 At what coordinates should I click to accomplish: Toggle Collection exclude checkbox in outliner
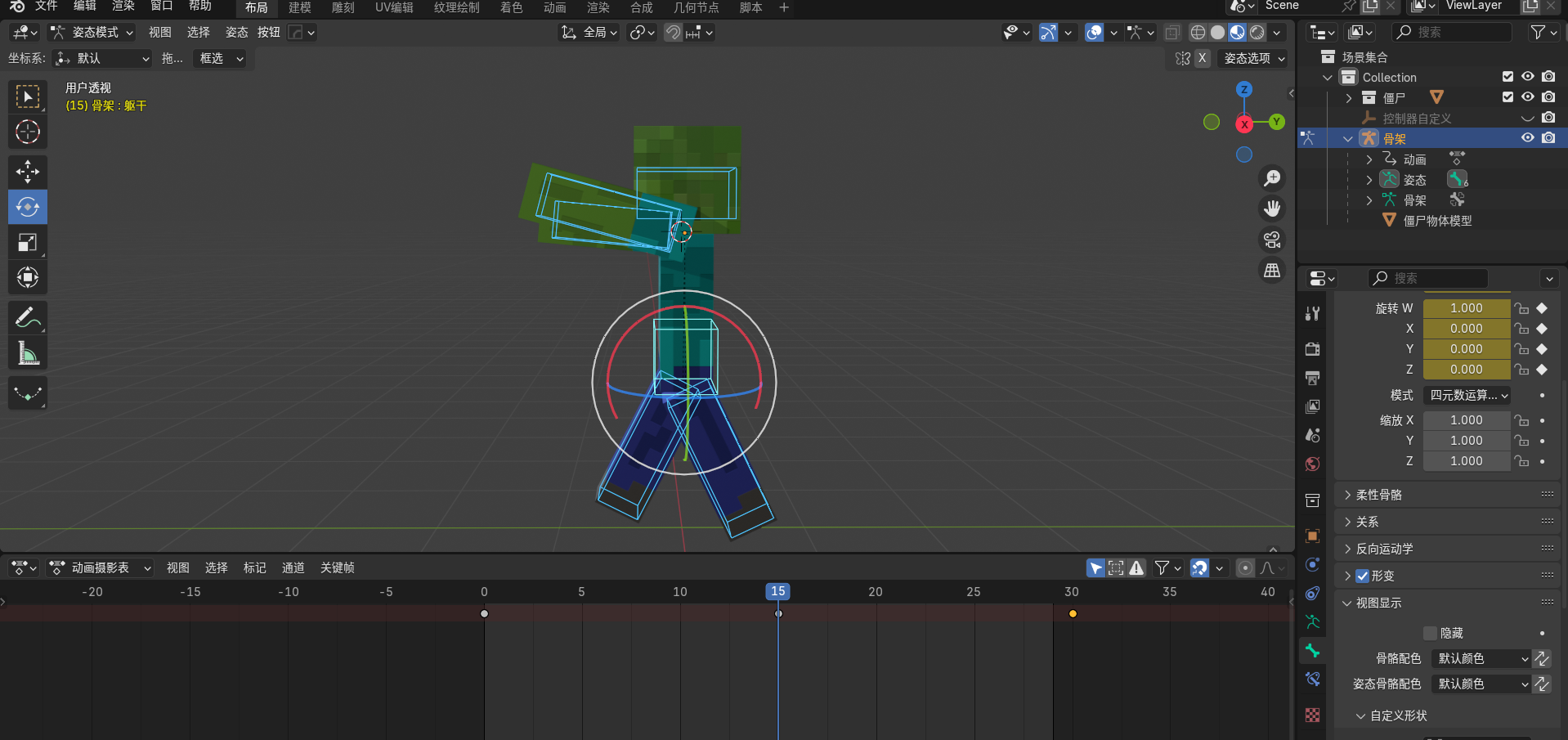(x=1508, y=77)
